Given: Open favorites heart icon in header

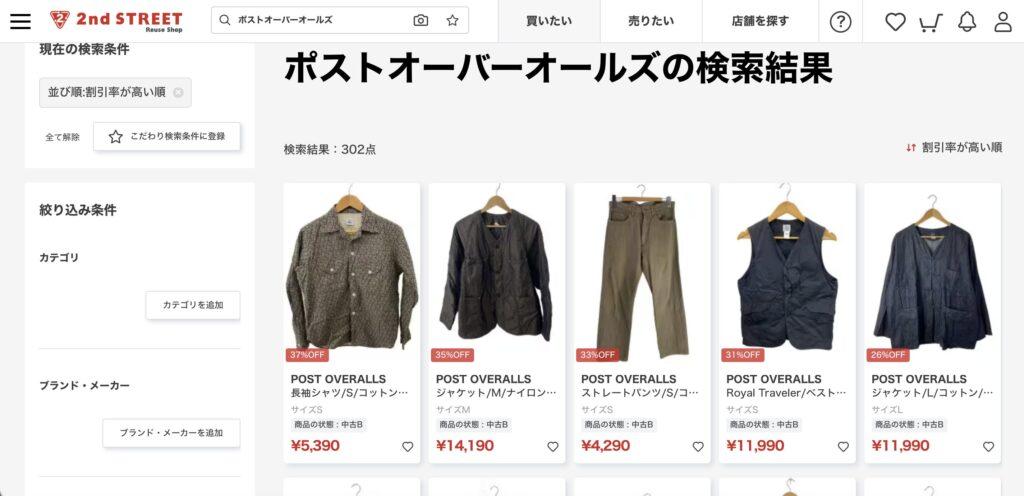Looking at the screenshot, I should [x=895, y=22].
